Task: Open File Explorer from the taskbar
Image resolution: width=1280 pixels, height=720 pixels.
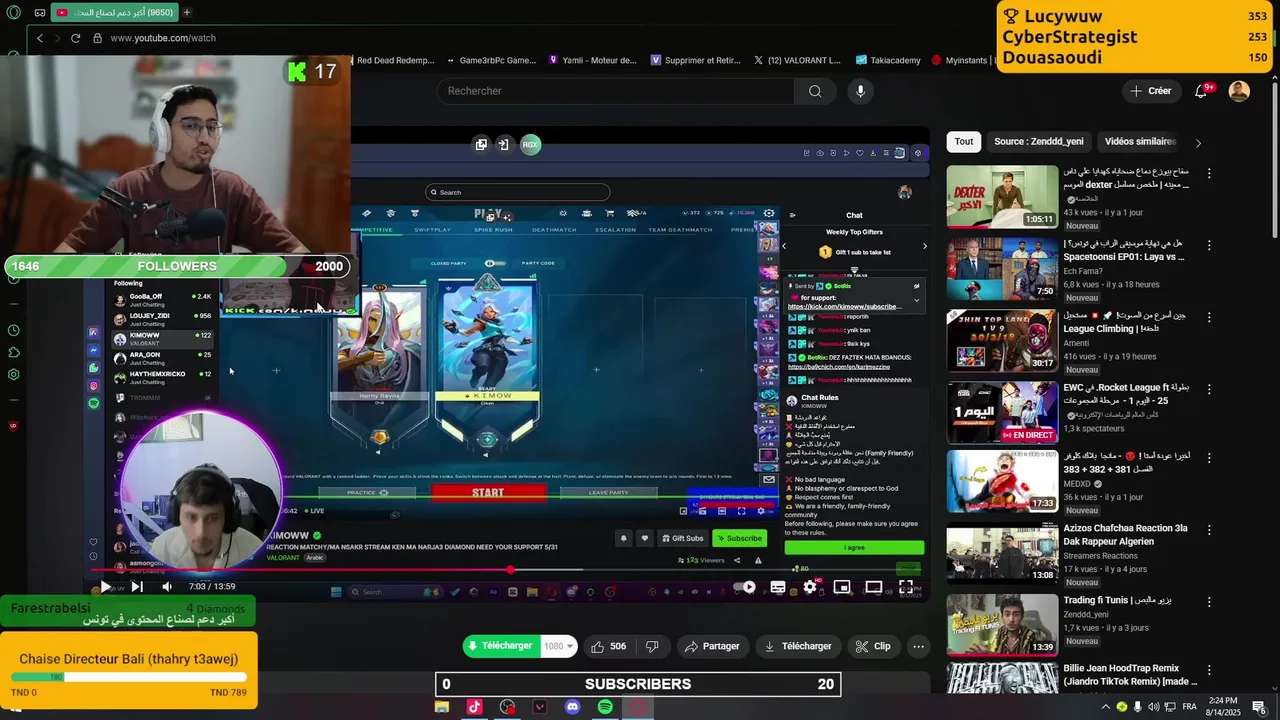Action: [441, 707]
